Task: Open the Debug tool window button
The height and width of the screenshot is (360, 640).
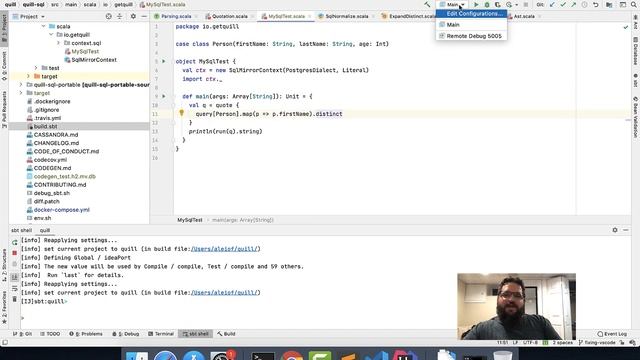Action: pos(126,334)
